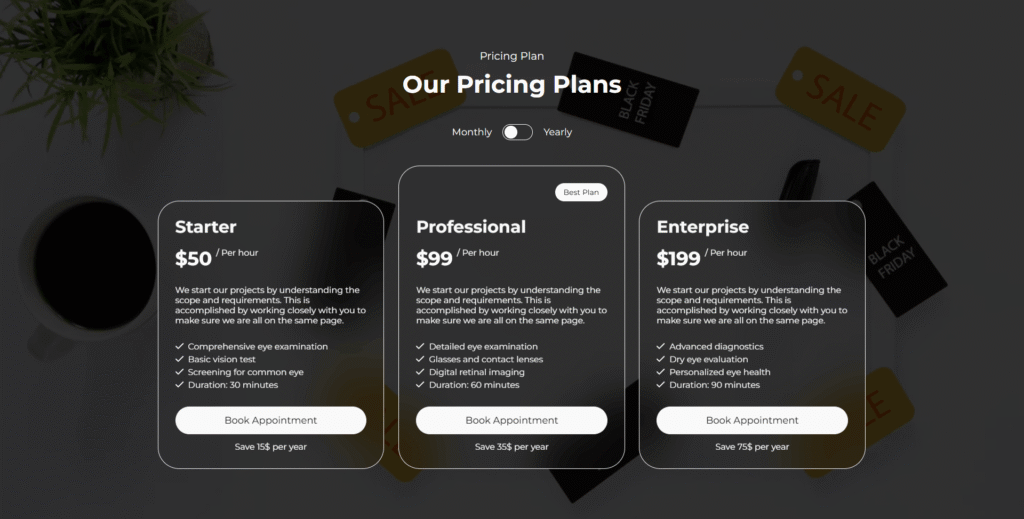Click checkmark next to Duration: 60 minutes
This screenshot has width=1024, height=519.
(421, 385)
